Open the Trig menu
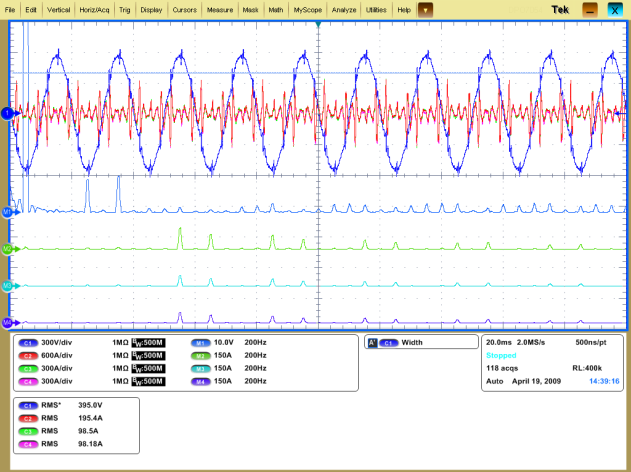Screen dimensions: 631x472 point(125,10)
